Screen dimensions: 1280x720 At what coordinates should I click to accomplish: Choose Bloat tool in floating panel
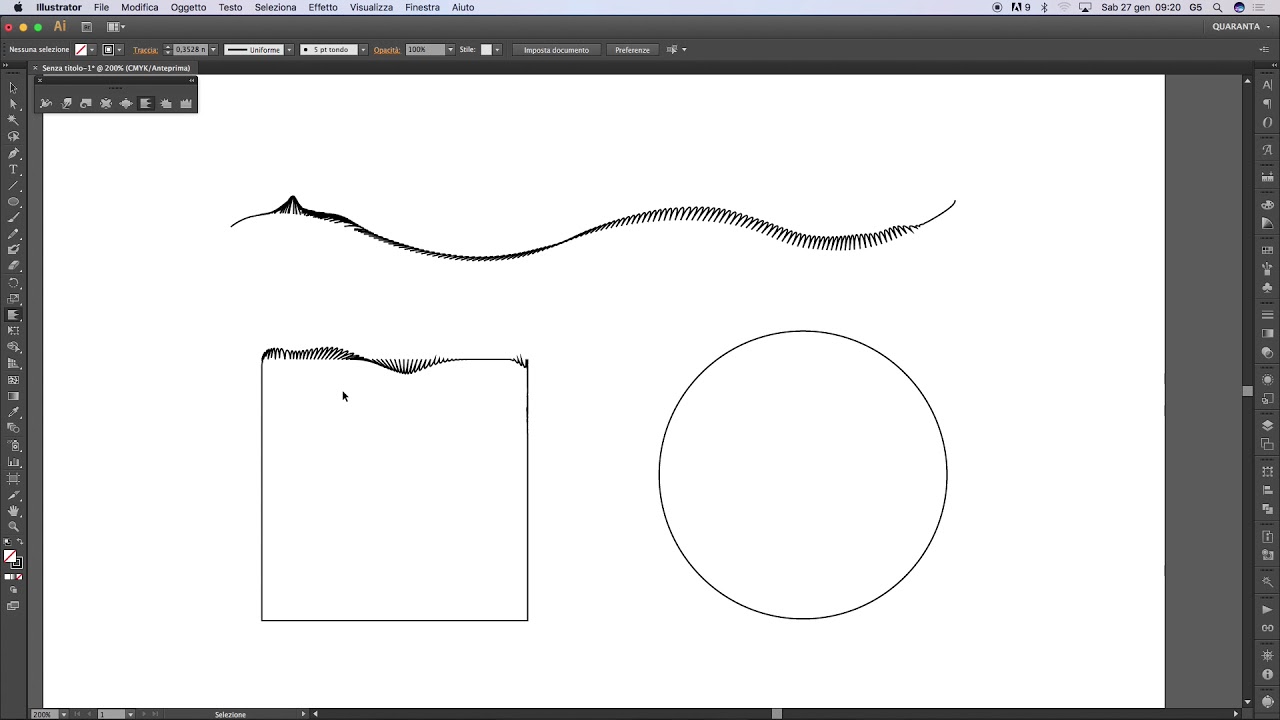(126, 103)
